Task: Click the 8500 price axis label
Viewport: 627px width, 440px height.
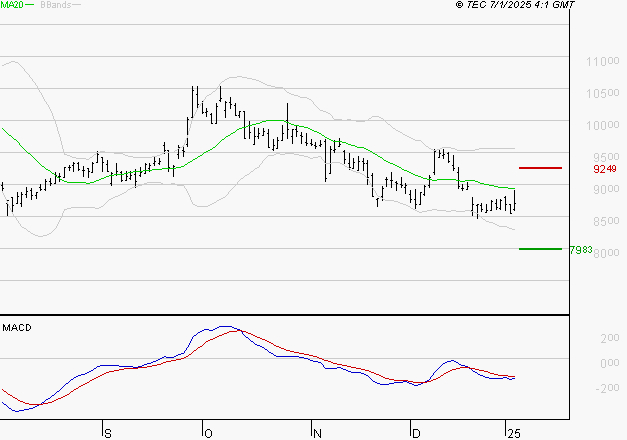Action: [x=606, y=221]
